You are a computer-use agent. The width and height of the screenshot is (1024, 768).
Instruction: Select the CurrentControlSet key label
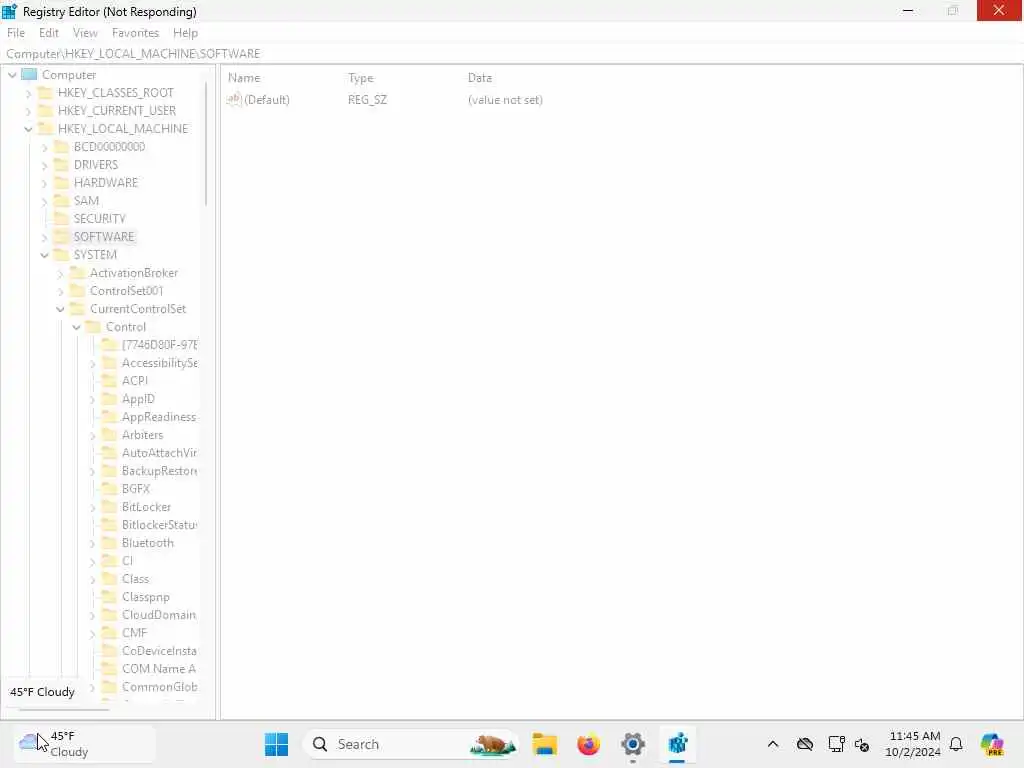pos(138,309)
